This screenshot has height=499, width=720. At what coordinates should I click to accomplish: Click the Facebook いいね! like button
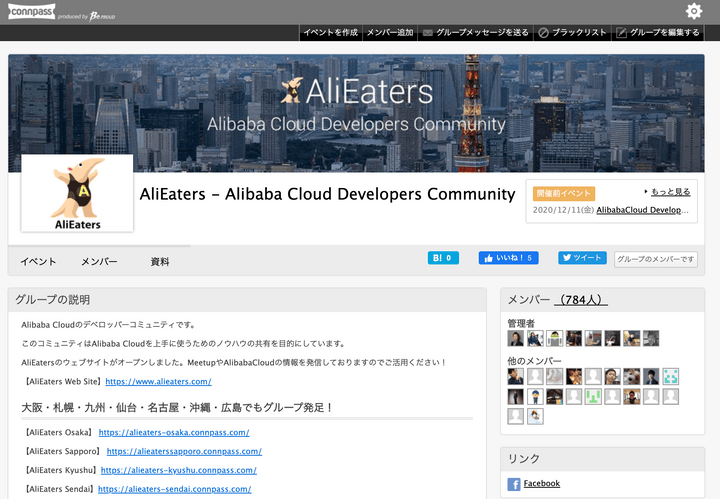pyautogui.click(x=508, y=258)
